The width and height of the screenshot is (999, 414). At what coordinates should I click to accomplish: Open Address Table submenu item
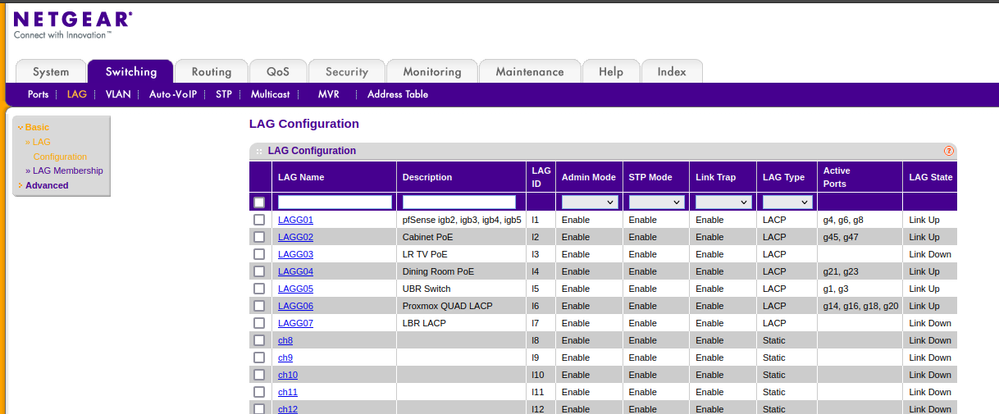398,94
